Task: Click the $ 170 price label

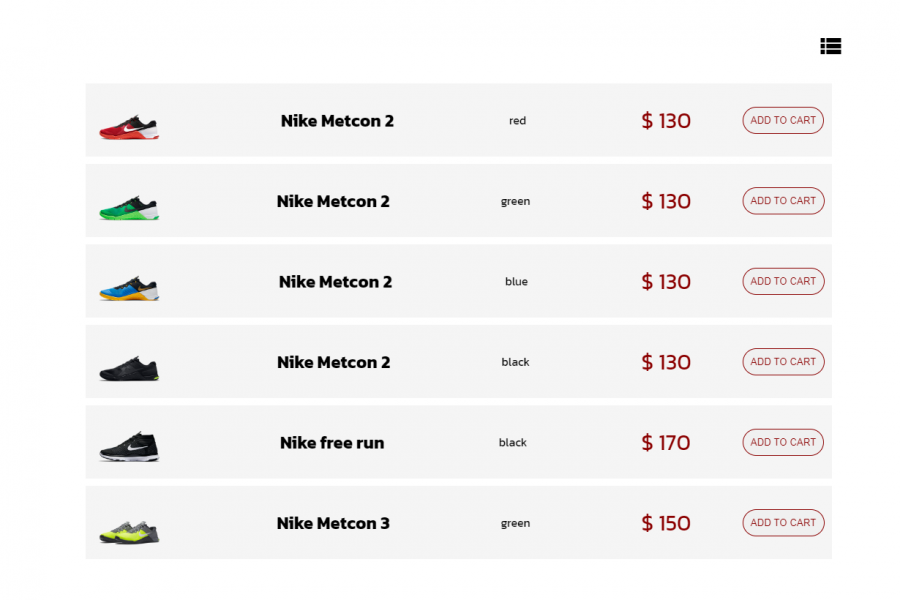Action: click(666, 443)
